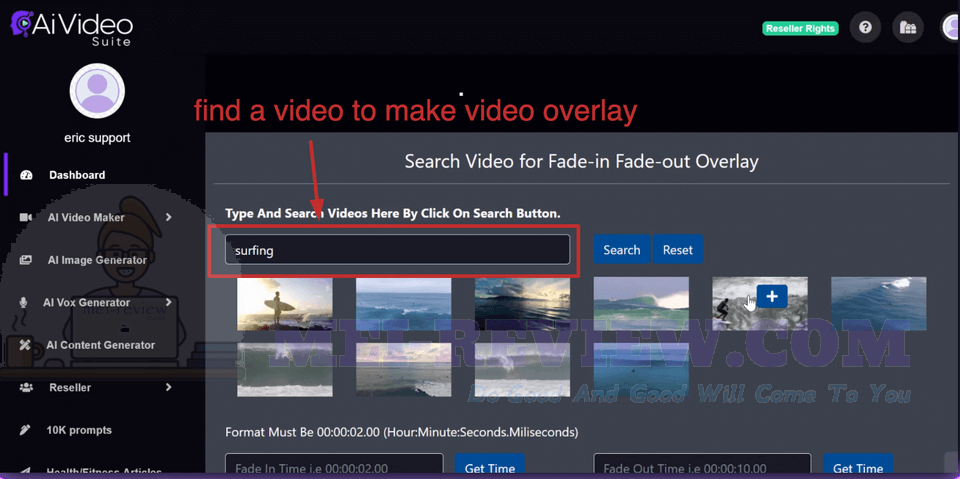Open AI Vox Generator menu item
Screen dimensions: 960x479
click(x=86, y=303)
